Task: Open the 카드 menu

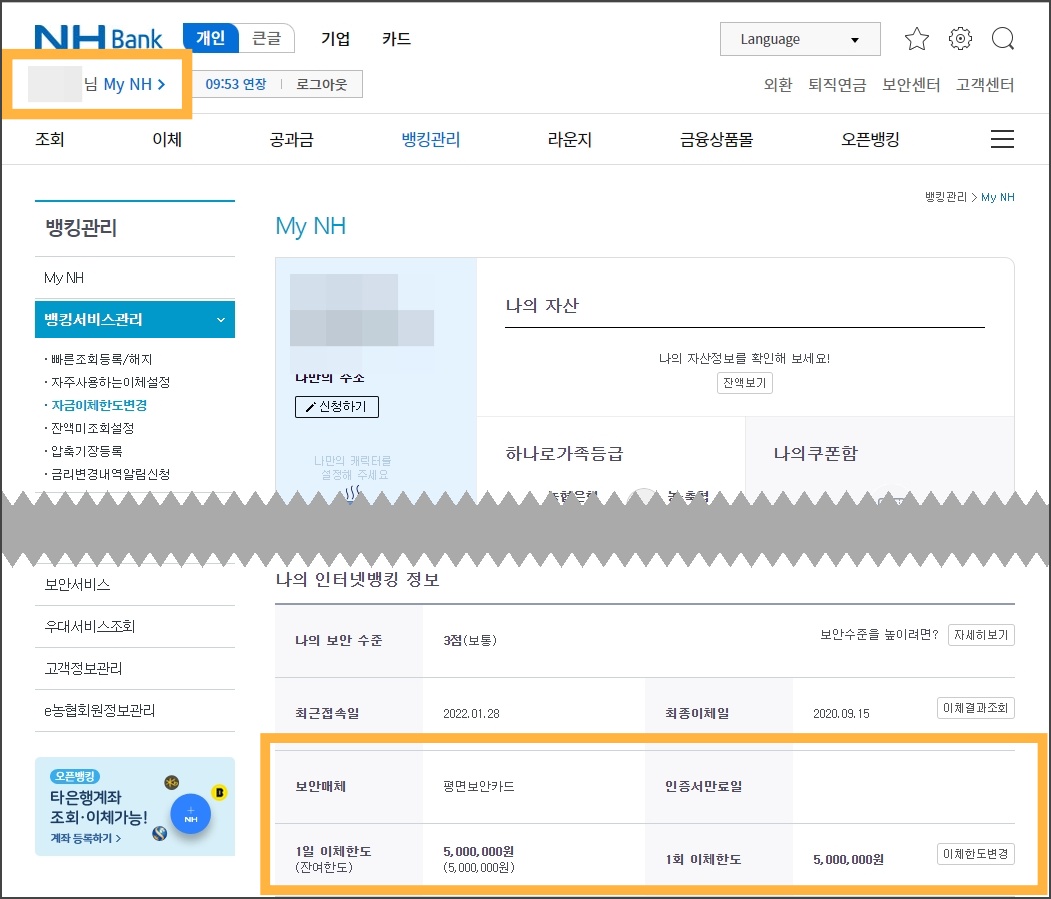Action: tap(396, 39)
